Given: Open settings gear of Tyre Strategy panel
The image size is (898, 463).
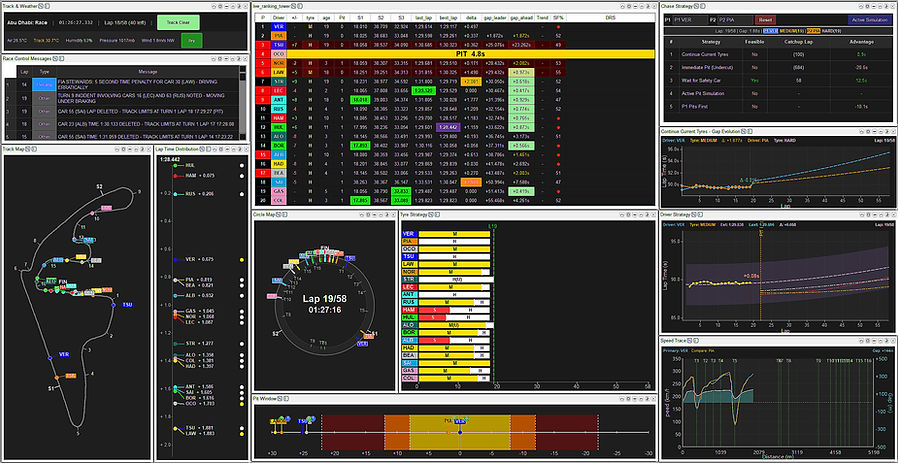Looking at the screenshot, I should pos(627,214).
